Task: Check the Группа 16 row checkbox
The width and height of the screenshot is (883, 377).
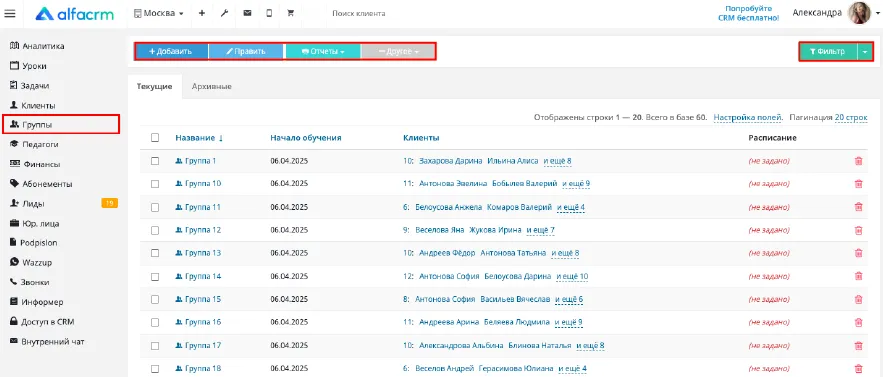Action: click(x=155, y=322)
